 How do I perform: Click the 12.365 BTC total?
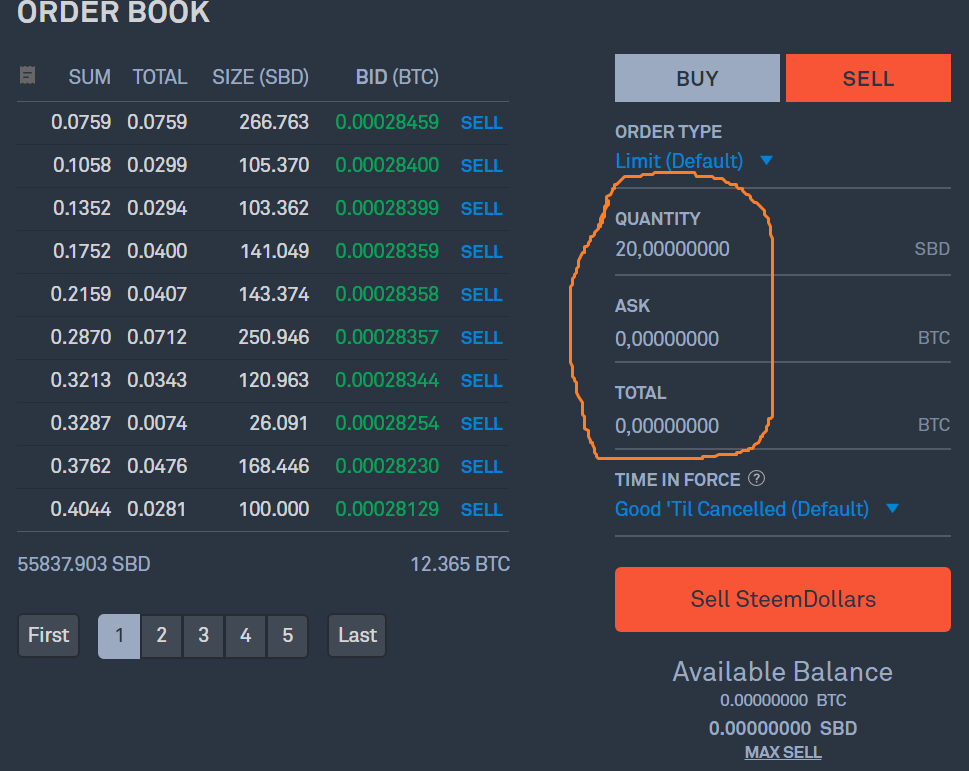(460, 564)
